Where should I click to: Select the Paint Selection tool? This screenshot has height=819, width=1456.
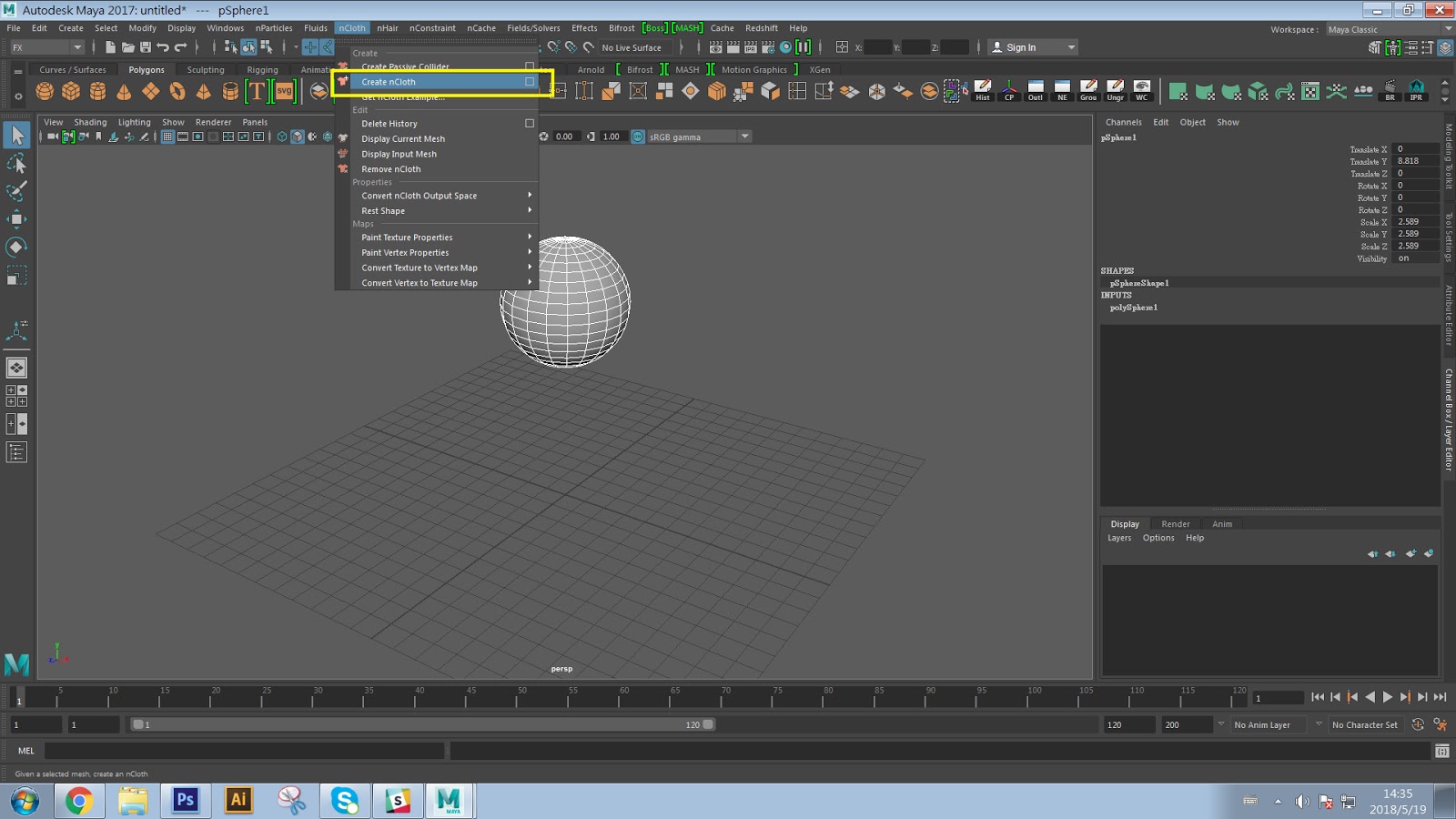click(16, 191)
